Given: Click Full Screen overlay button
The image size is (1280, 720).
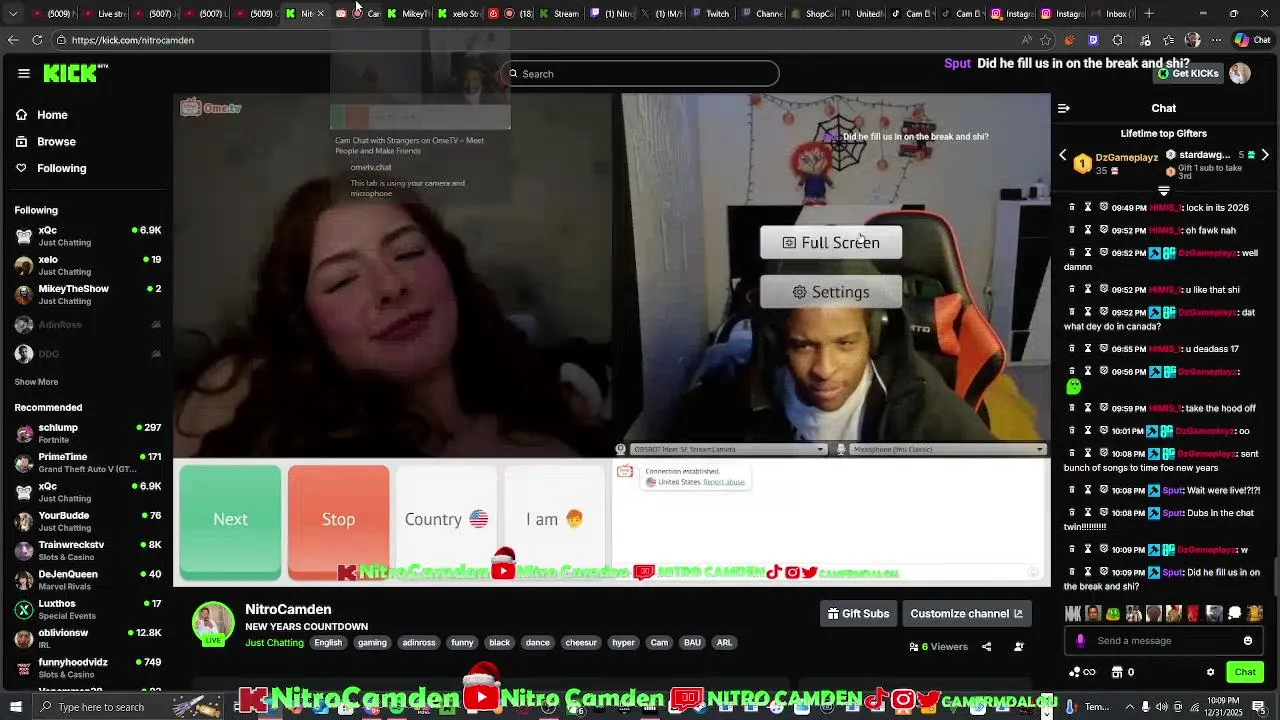Looking at the screenshot, I should (831, 243).
